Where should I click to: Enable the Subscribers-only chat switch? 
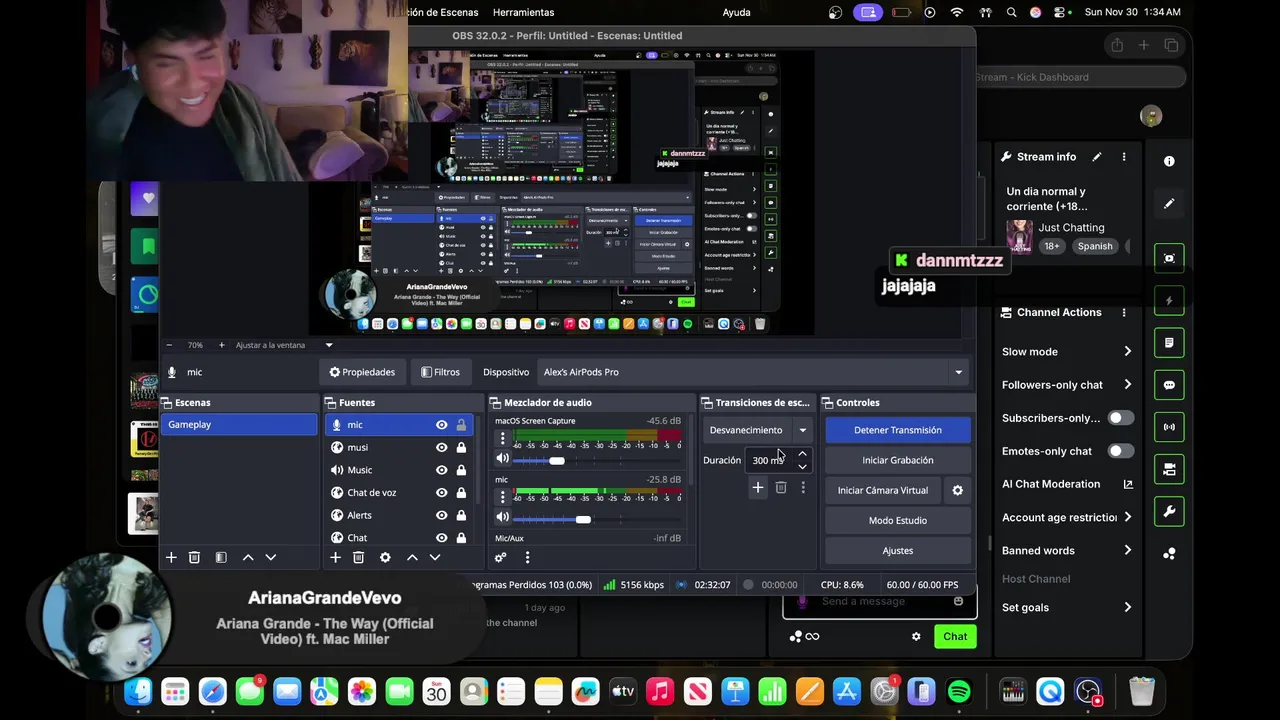[x=1121, y=418]
